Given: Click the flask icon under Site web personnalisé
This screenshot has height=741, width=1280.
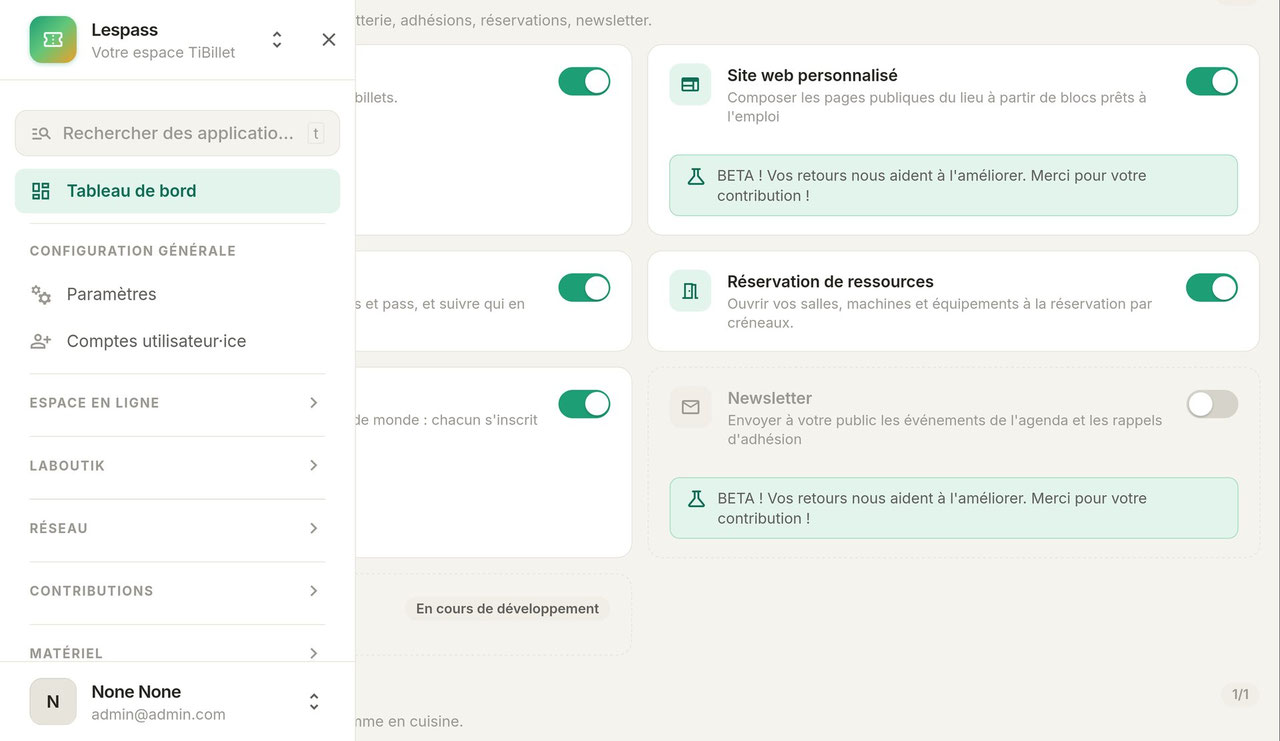Looking at the screenshot, I should coord(696,176).
